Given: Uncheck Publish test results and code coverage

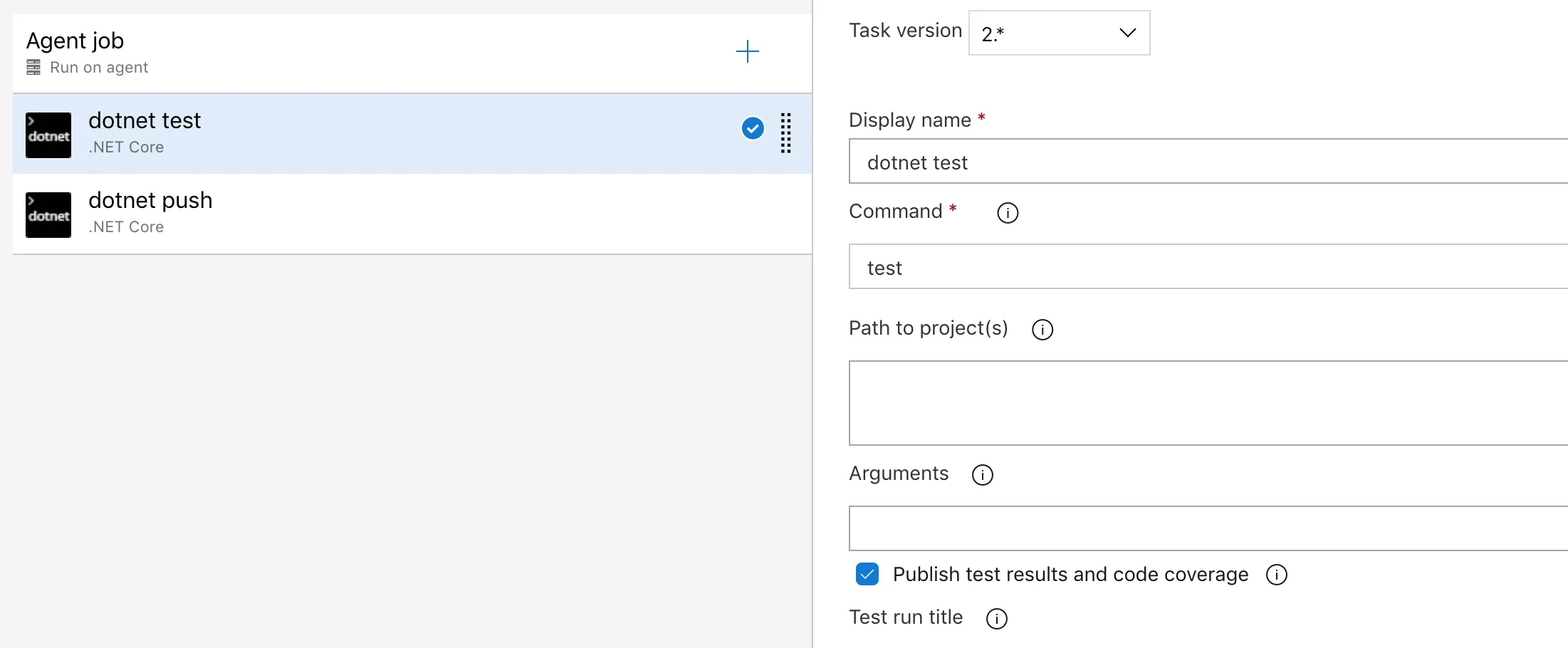Looking at the screenshot, I should [867, 574].
